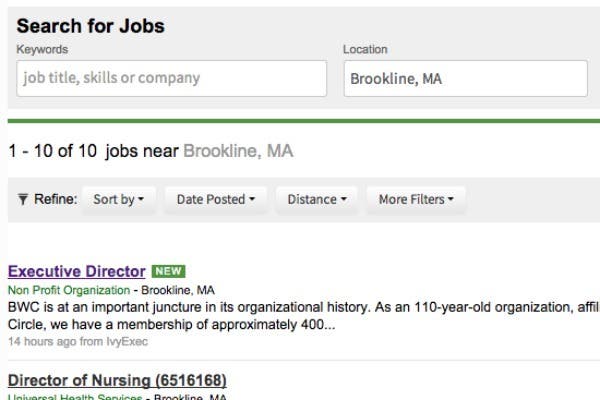This screenshot has height=400, width=600.
Task: Show More Filters options
Action: click(x=415, y=199)
